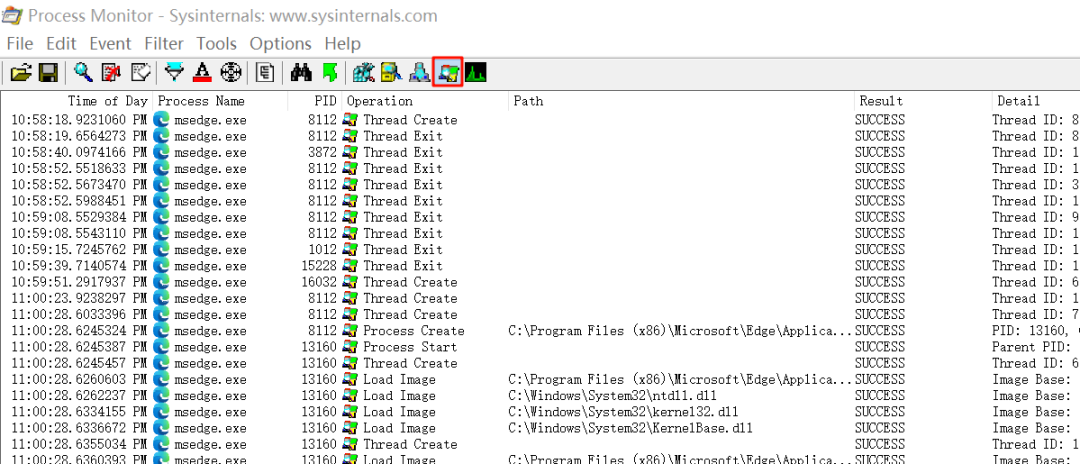
Task: Click the PID 3872 cell
Action: pyautogui.click(x=323, y=152)
